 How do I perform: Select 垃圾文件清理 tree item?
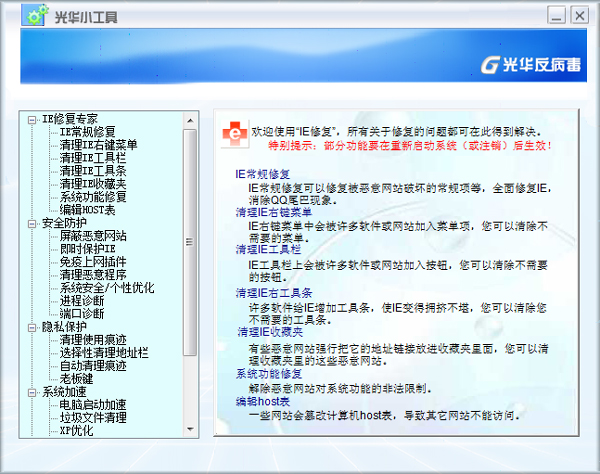pyautogui.click(x=93, y=418)
